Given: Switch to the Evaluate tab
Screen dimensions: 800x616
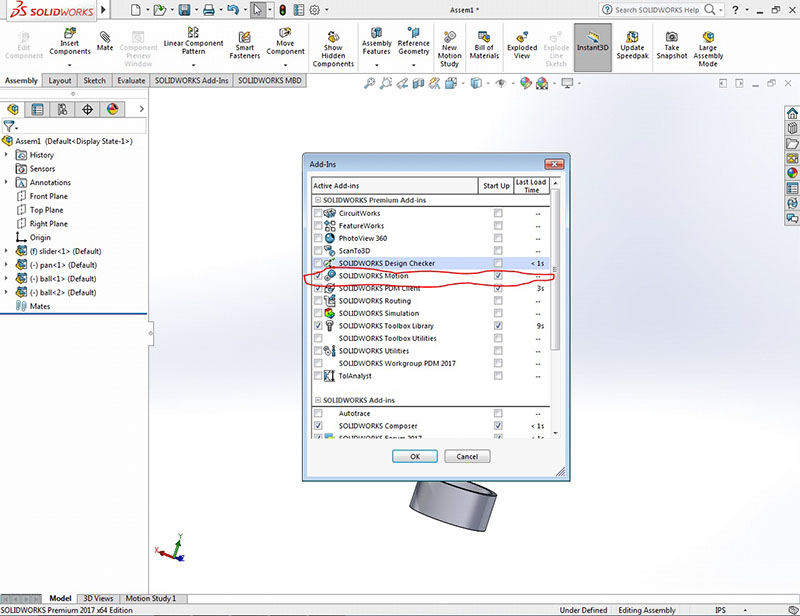Looking at the screenshot, I should (131, 81).
